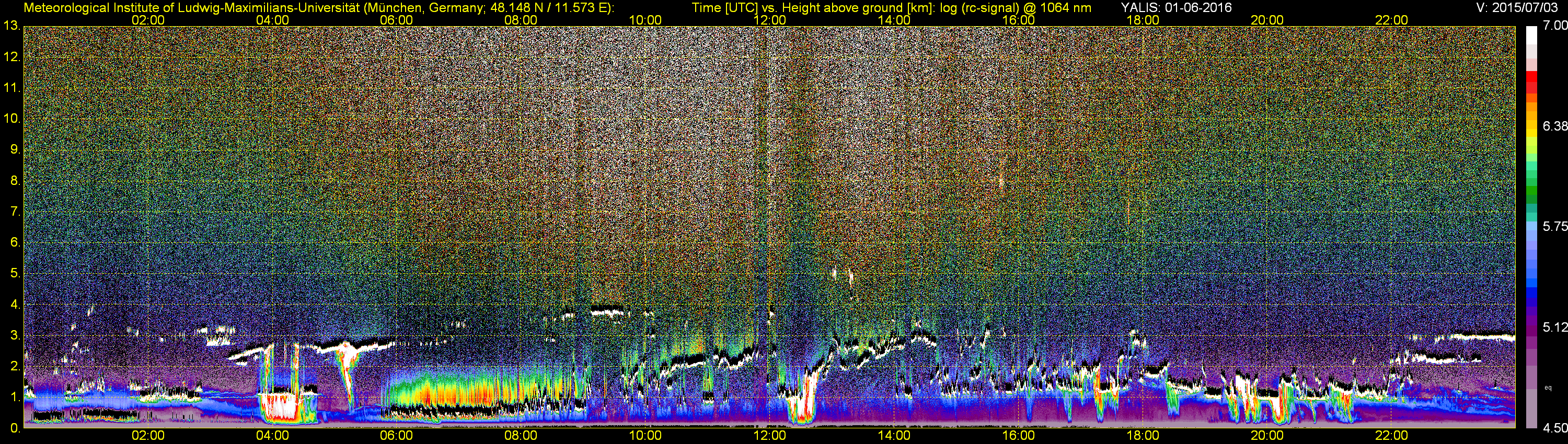Click the '13.' height axis label
Viewport: 1568px width, 444px height.
click(x=12, y=26)
